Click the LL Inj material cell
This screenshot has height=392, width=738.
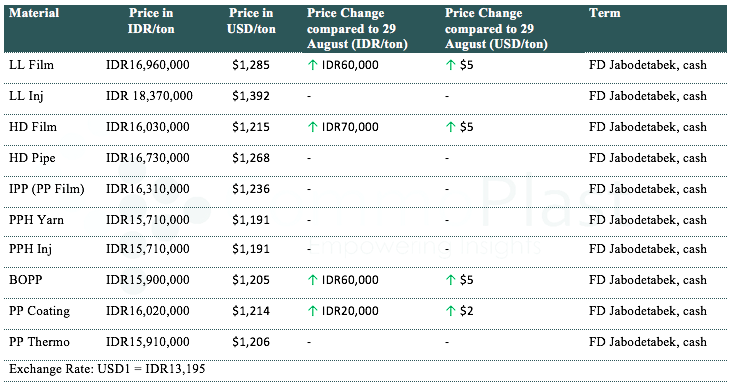[26, 96]
